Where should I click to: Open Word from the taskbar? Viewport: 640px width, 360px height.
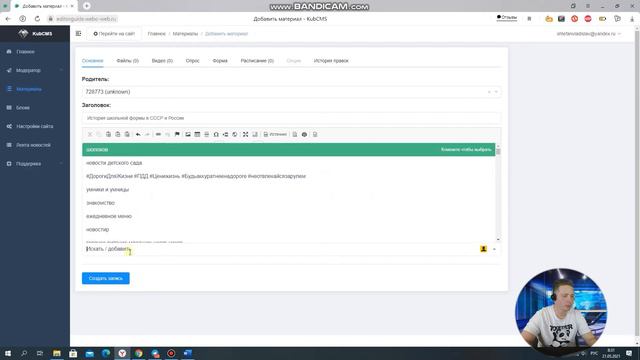click(x=187, y=353)
